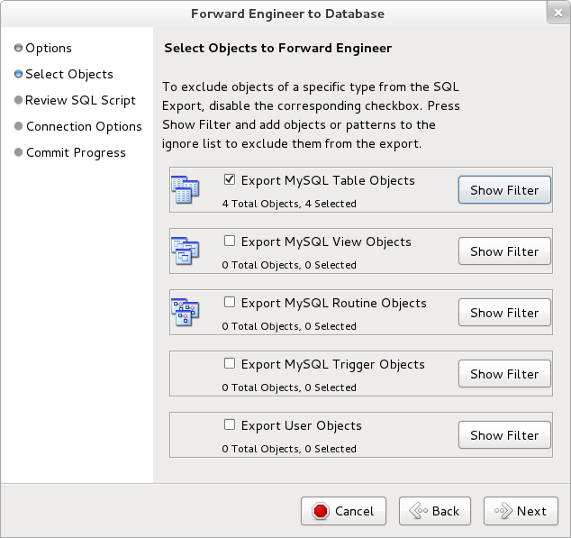571x538 pixels.
Task: Go Back to the Options step
Action: (x=435, y=511)
